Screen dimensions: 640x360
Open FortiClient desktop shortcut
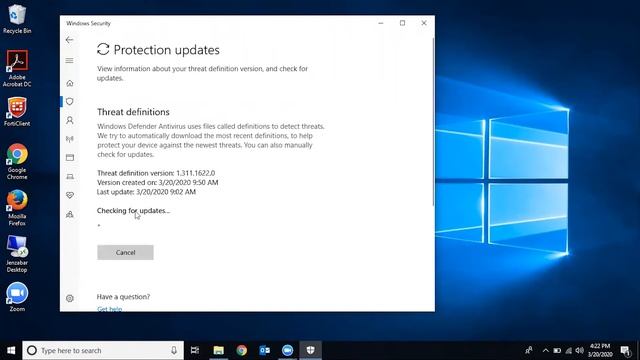click(x=17, y=111)
